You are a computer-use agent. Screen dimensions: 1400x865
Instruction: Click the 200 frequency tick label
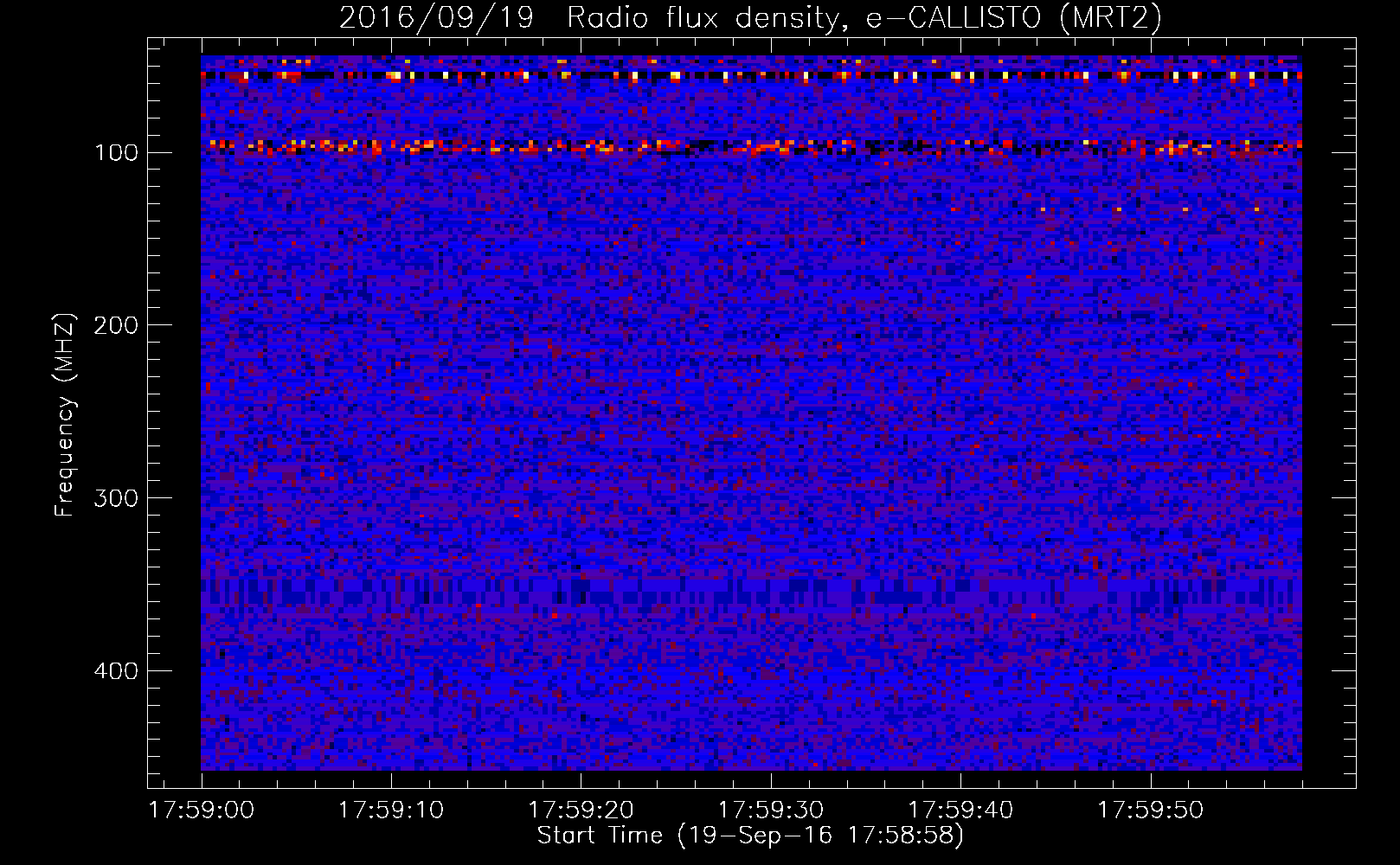click(x=116, y=325)
